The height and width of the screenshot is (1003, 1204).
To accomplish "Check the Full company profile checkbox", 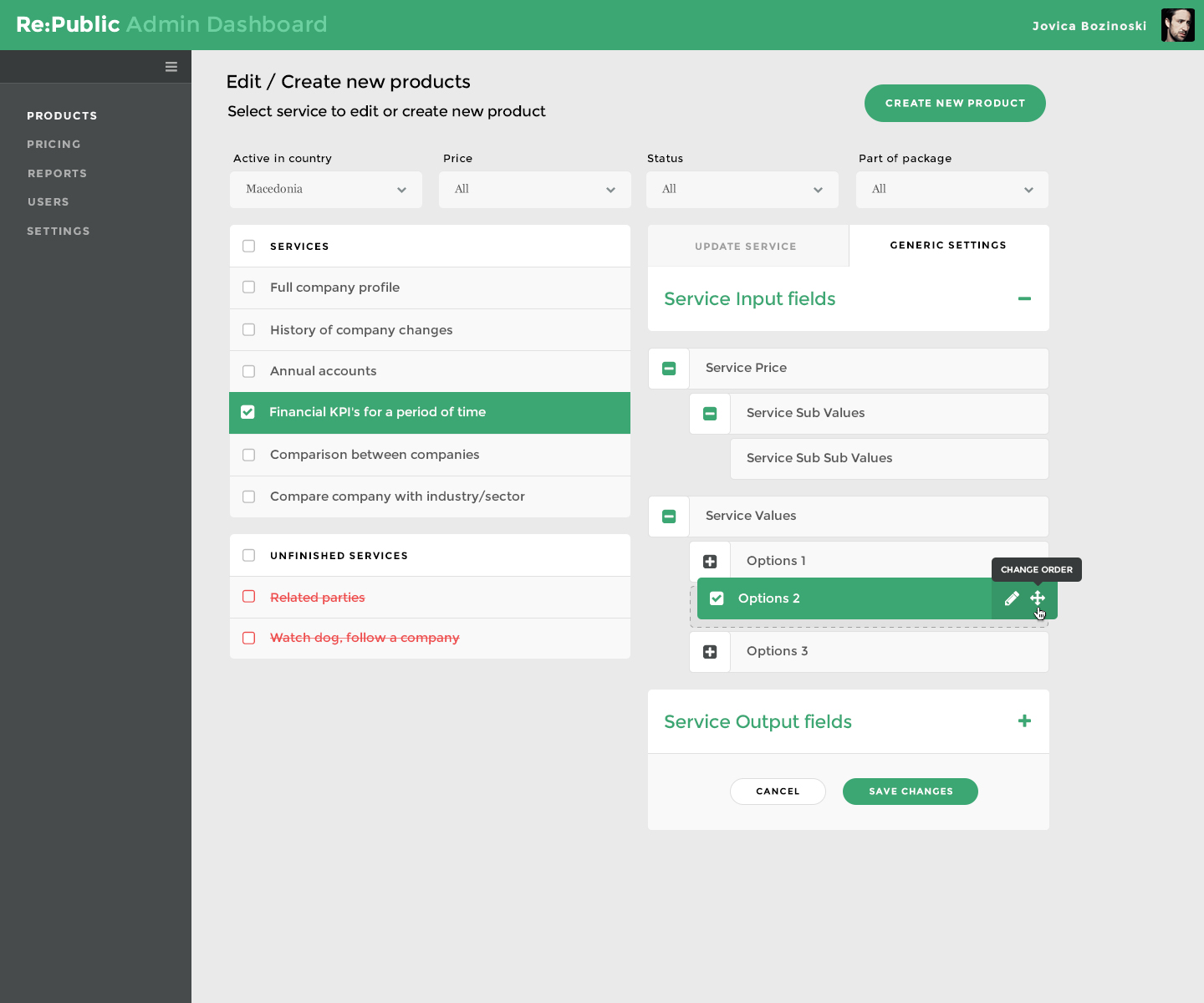I will 248,288.
